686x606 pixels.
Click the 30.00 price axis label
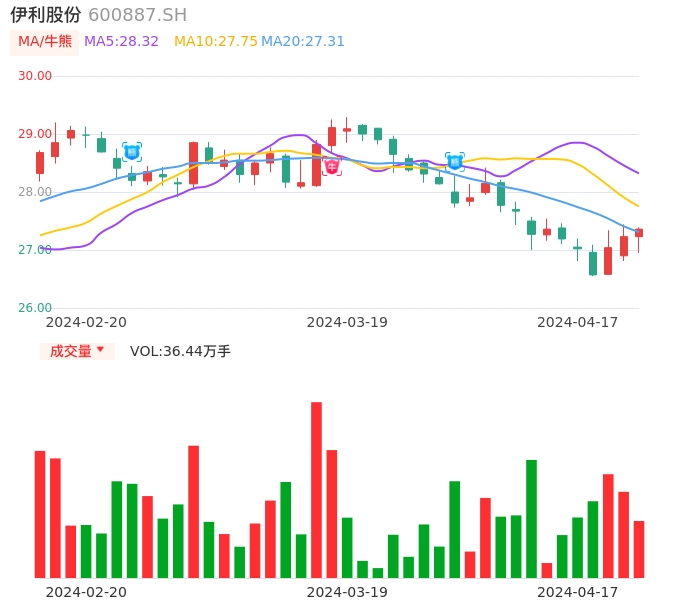35,76
